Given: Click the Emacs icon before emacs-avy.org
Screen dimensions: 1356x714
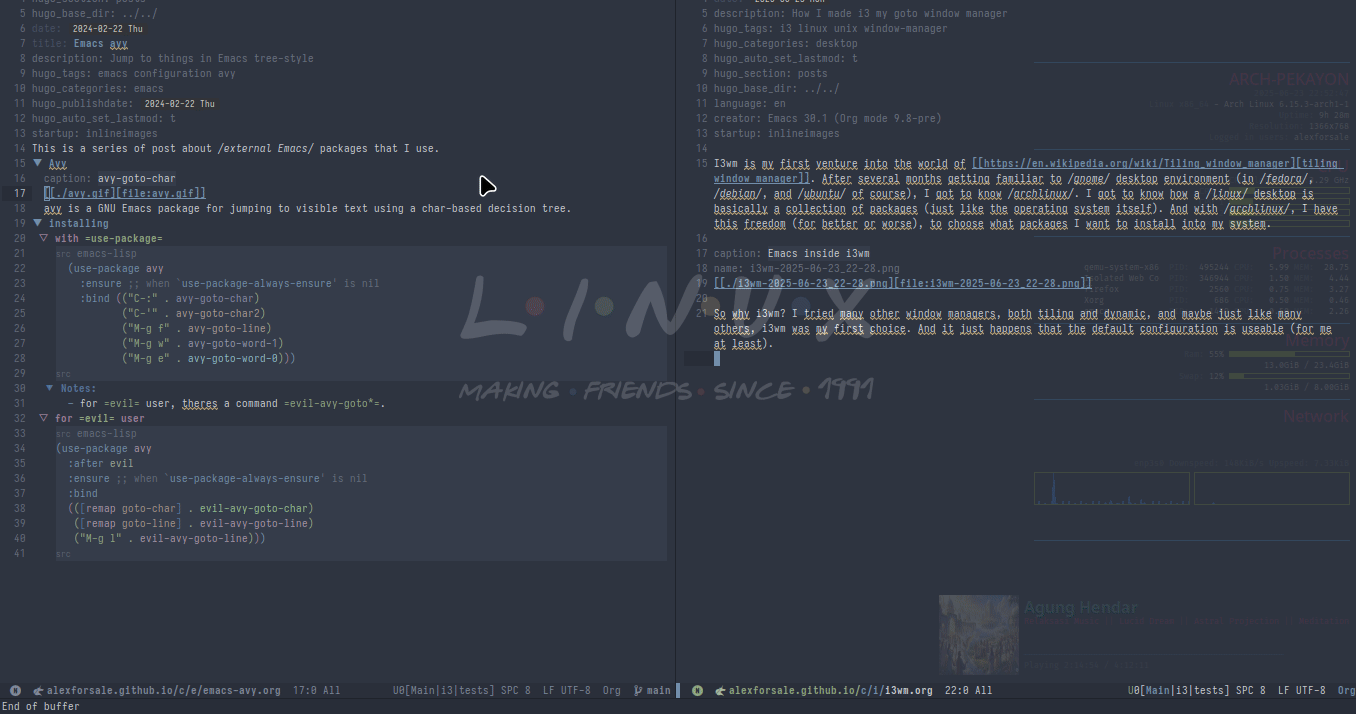Looking at the screenshot, I should (x=37, y=690).
